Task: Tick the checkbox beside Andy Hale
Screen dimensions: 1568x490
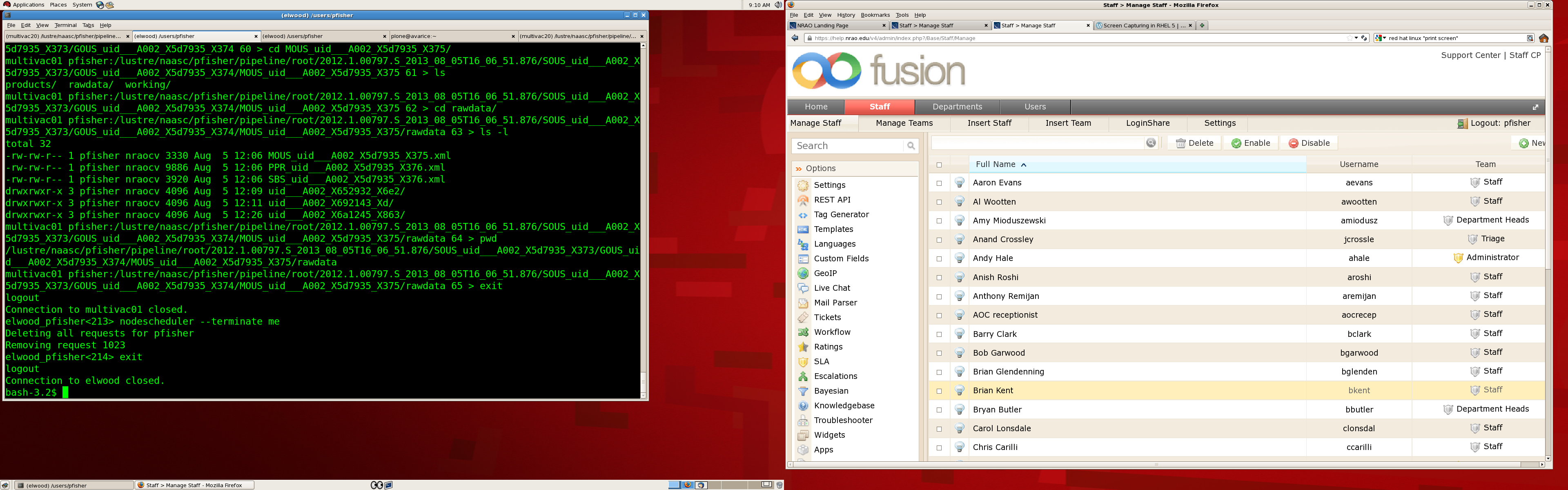Action: [939, 259]
